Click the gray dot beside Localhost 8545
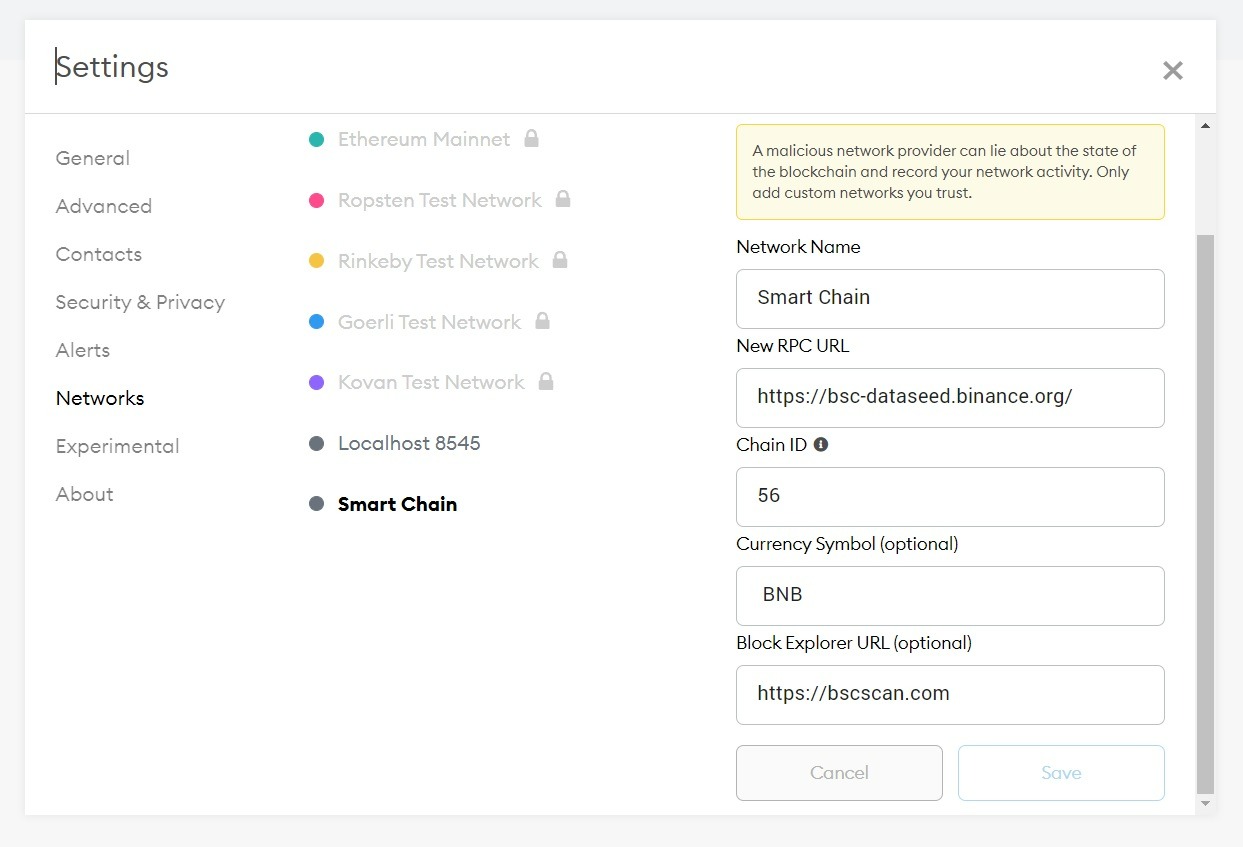This screenshot has width=1243, height=847. pos(317,443)
